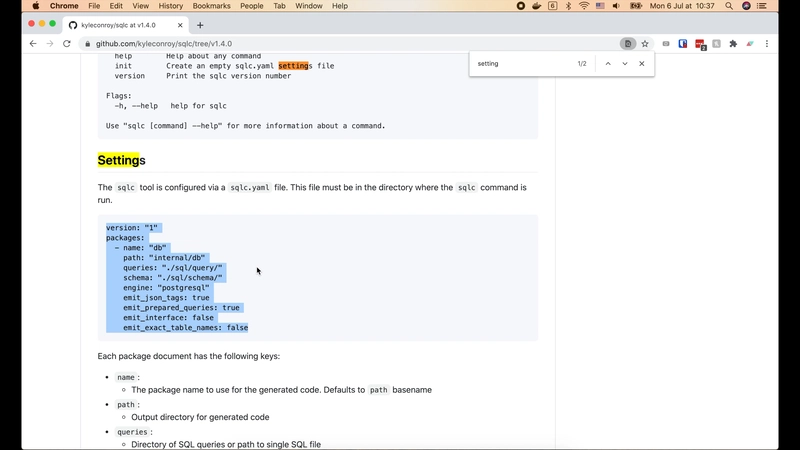Screen dimensions: 800x450
Task: Close the find-in-page bar
Action: pos(642,64)
